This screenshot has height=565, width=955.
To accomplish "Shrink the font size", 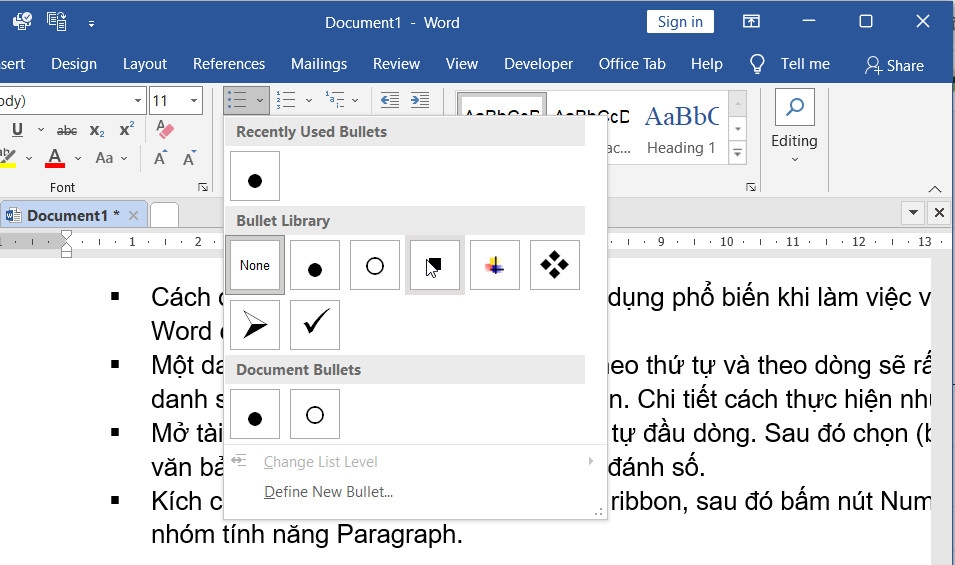I will tap(189, 158).
